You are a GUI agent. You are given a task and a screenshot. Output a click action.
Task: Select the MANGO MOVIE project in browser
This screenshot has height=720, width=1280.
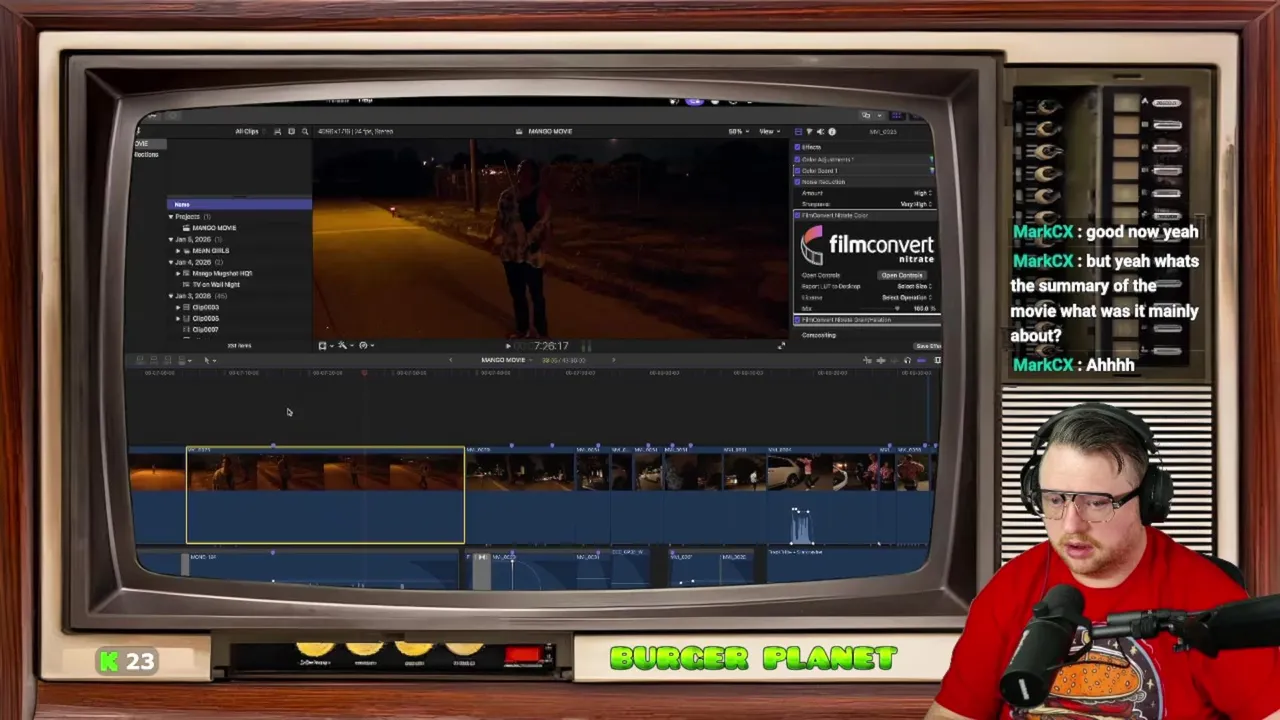pos(214,228)
